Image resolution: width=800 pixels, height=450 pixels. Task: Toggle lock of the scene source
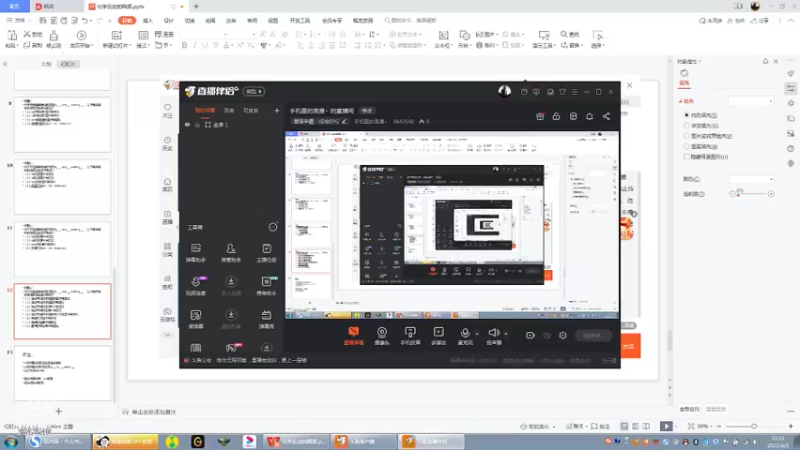point(197,124)
